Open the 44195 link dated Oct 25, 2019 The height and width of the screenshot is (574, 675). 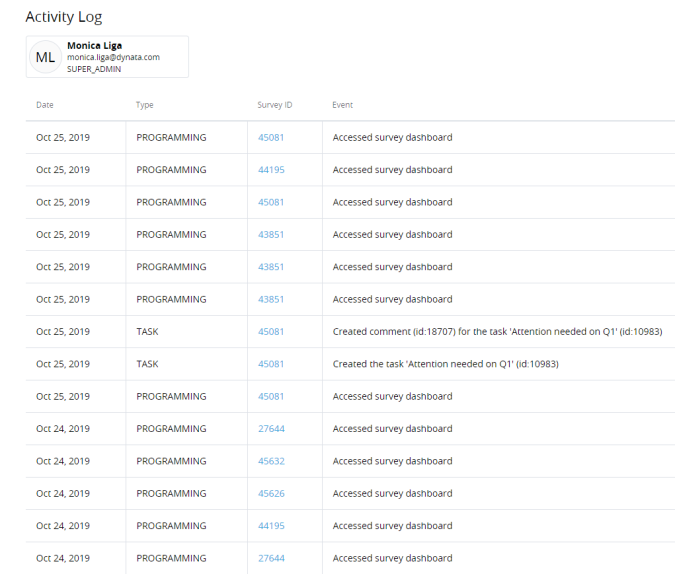point(271,170)
